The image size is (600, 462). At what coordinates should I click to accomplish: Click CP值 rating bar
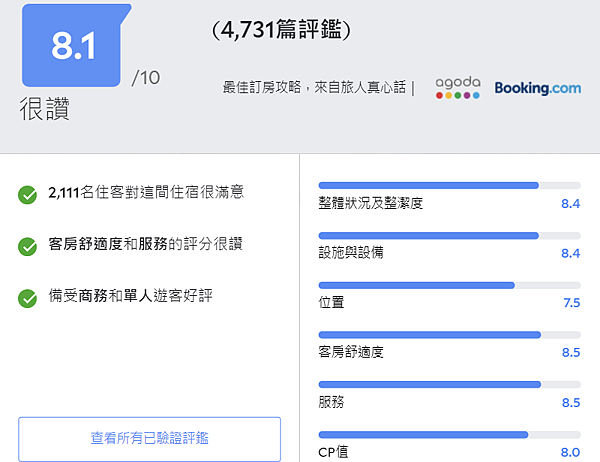click(x=449, y=434)
